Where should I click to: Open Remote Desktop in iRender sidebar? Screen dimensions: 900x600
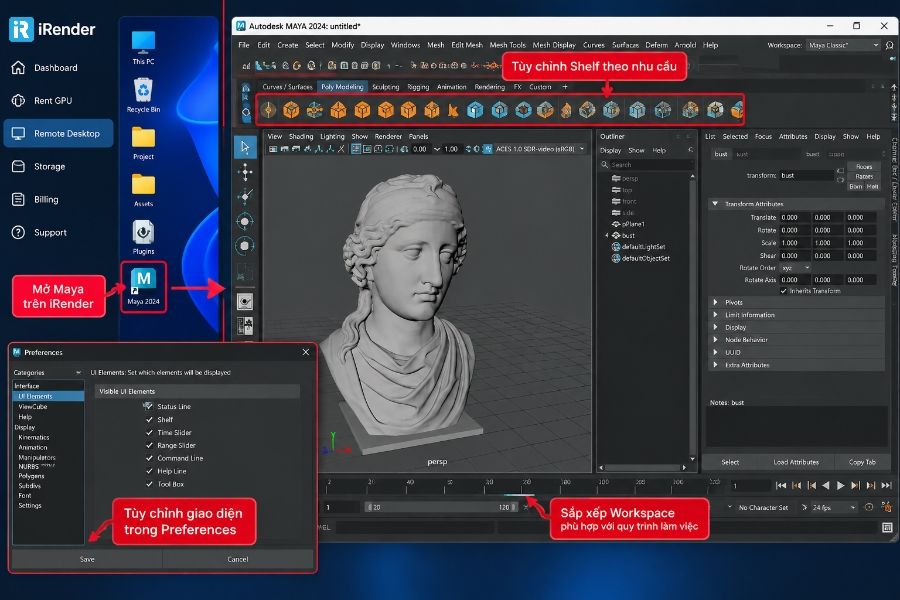[x=59, y=134]
